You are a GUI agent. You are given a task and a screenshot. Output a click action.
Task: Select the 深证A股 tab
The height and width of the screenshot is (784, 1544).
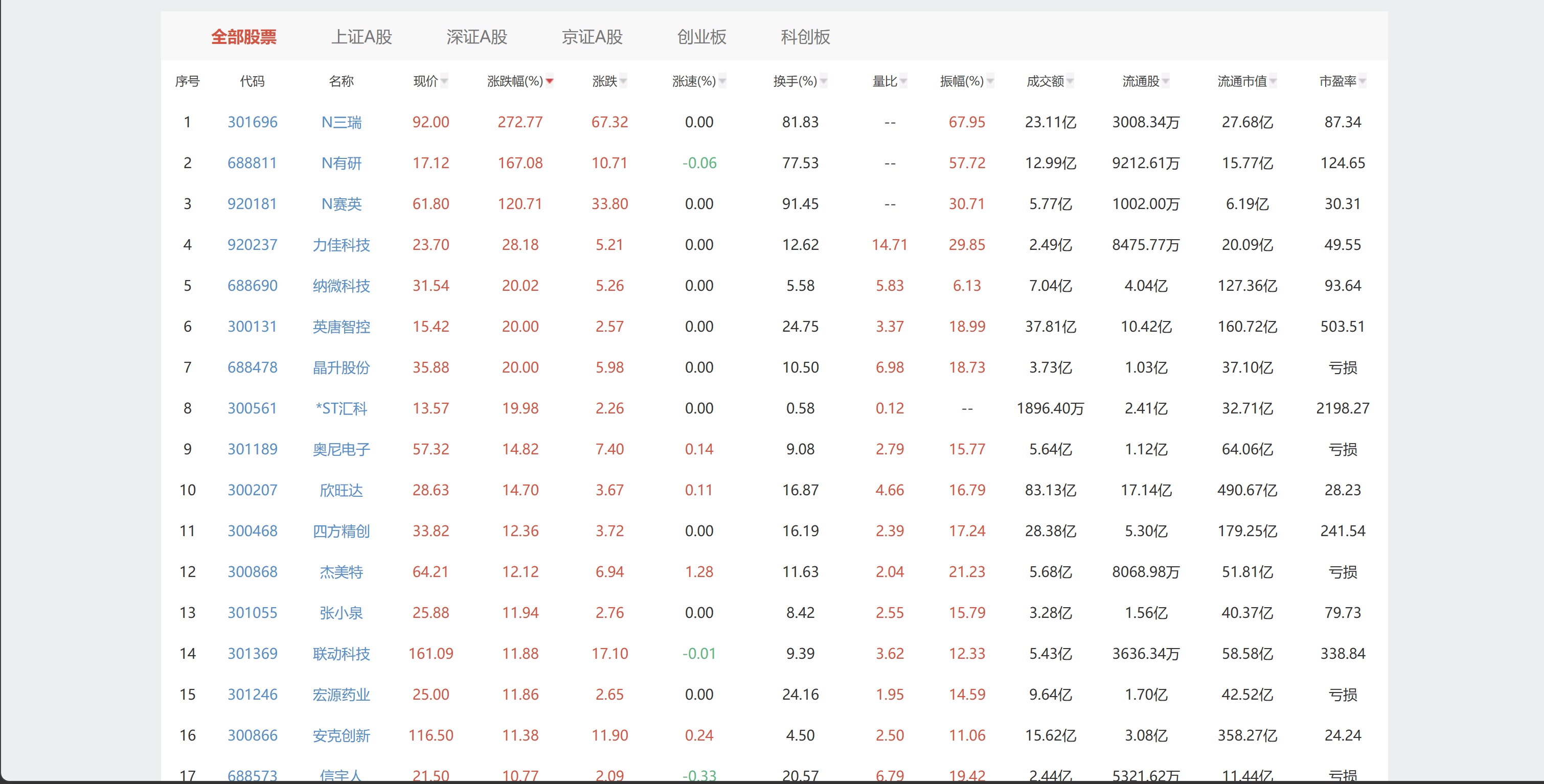point(476,37)
